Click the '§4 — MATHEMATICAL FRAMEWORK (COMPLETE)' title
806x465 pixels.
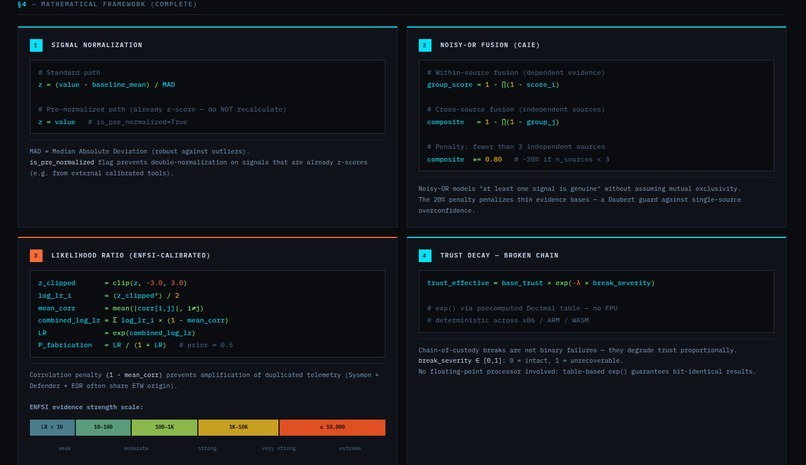(x=107, y=4)
